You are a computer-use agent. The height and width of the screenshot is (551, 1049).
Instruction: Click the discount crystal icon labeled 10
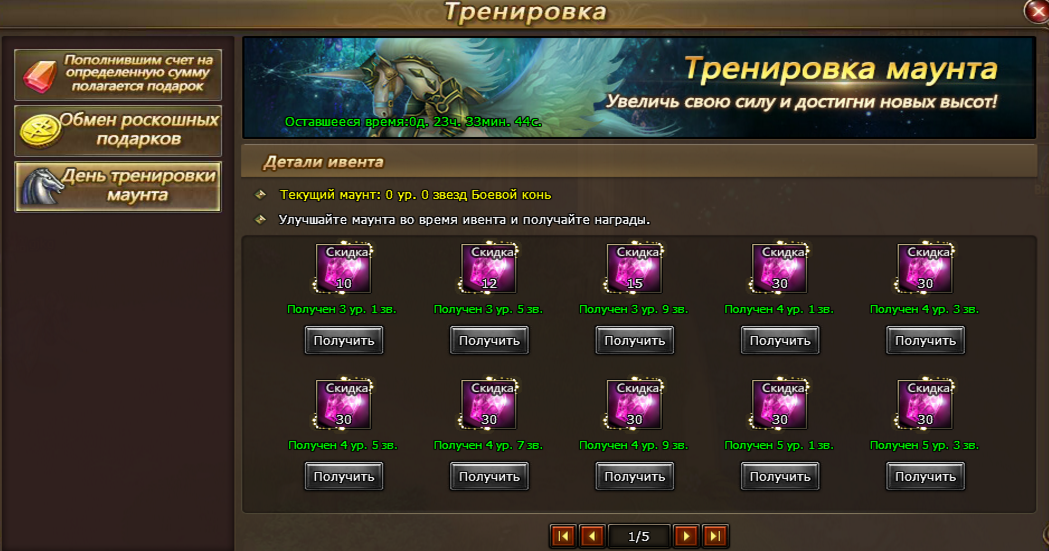pyautogui.click(x=343, y=268)
